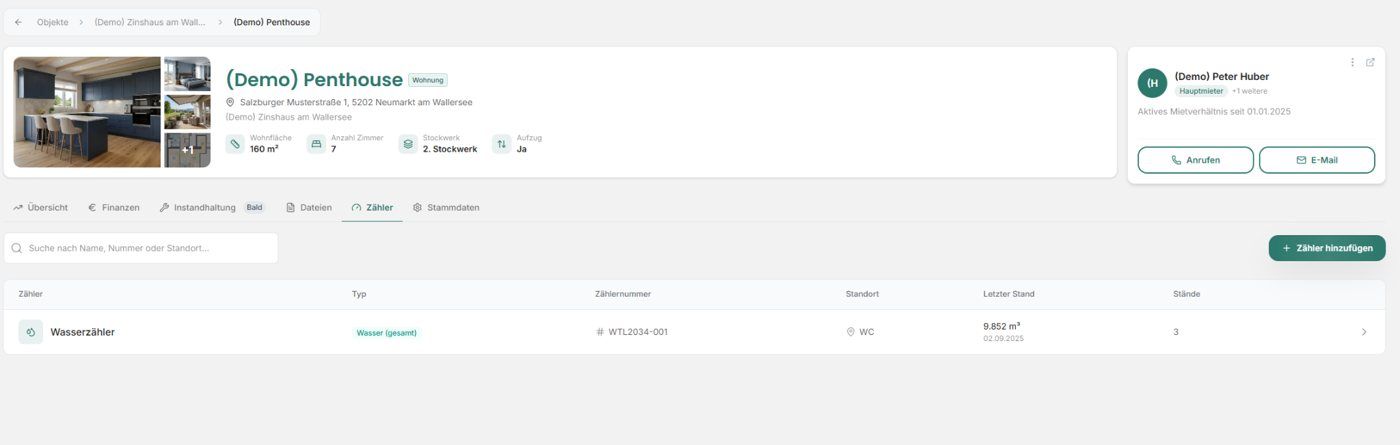Switch to the Instandhaltung tab
The image size is (1400, 445).
[x=197, y=208]
